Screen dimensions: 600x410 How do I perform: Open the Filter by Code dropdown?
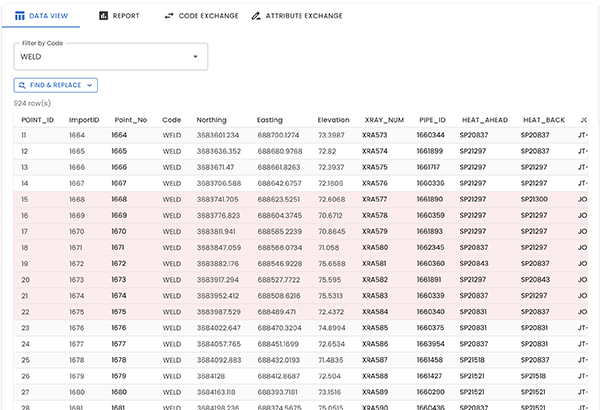[x=111, y=57]
